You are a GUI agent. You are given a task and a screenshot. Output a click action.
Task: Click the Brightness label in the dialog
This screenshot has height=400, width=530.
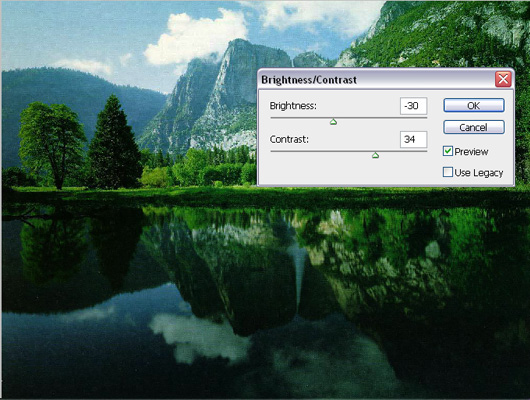[x=293, y=106]
